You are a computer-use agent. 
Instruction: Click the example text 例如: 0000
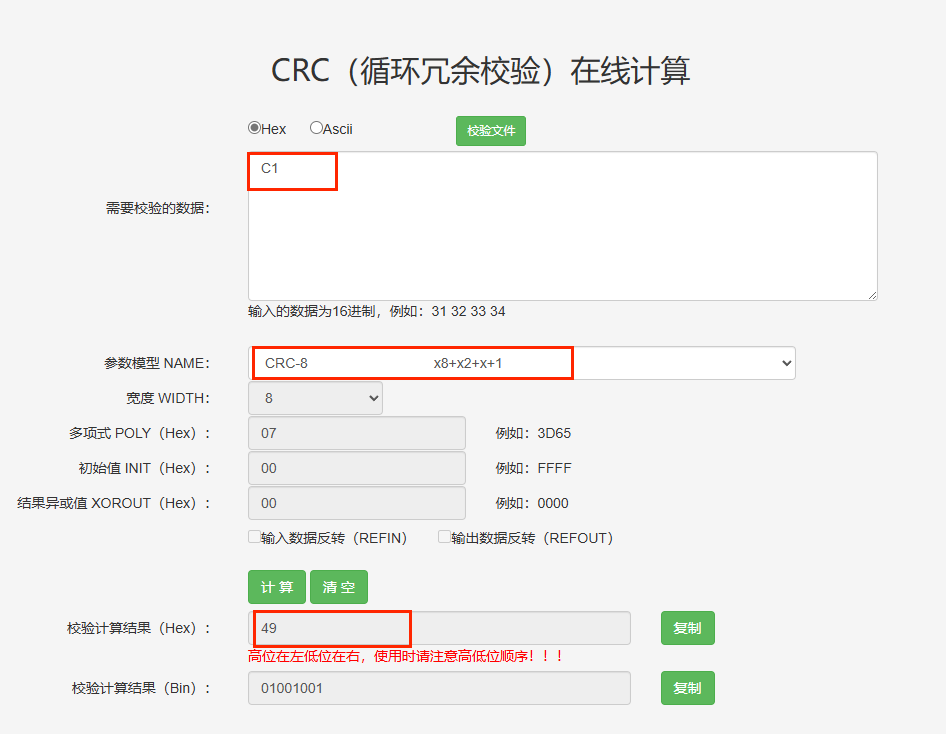coord(532,503)
